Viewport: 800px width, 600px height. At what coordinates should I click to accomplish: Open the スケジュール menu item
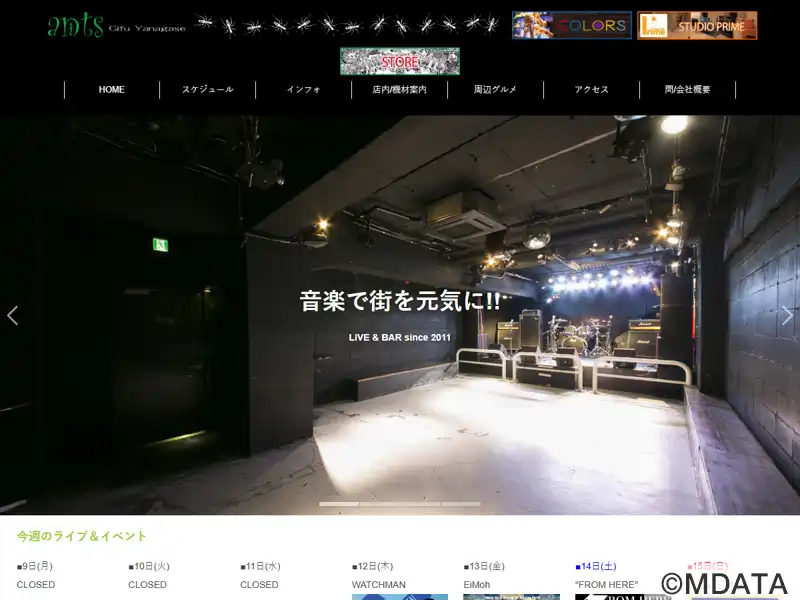coord(208,90)
